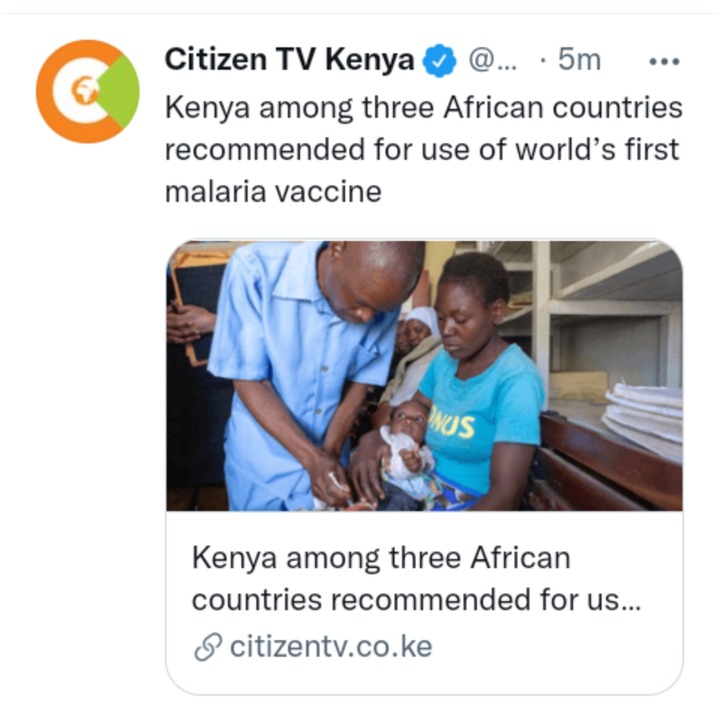Open the tweet via the 5m timestamp
This screenshot has width=720, height=701.
tap(579, 60)
